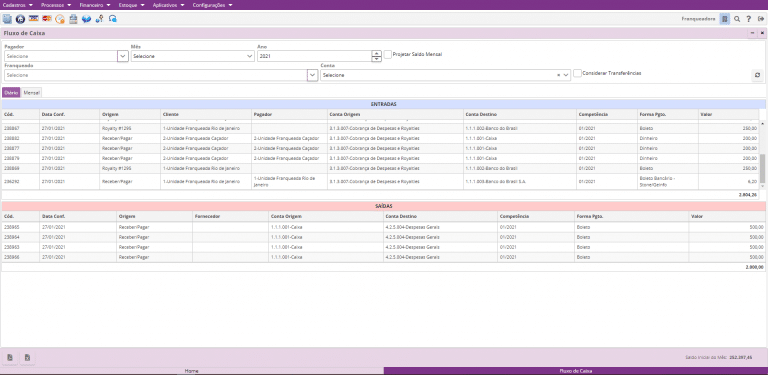Screen dimensions: 768x375
Task: Open the Financeiro menu
Action: pos(95,5)
